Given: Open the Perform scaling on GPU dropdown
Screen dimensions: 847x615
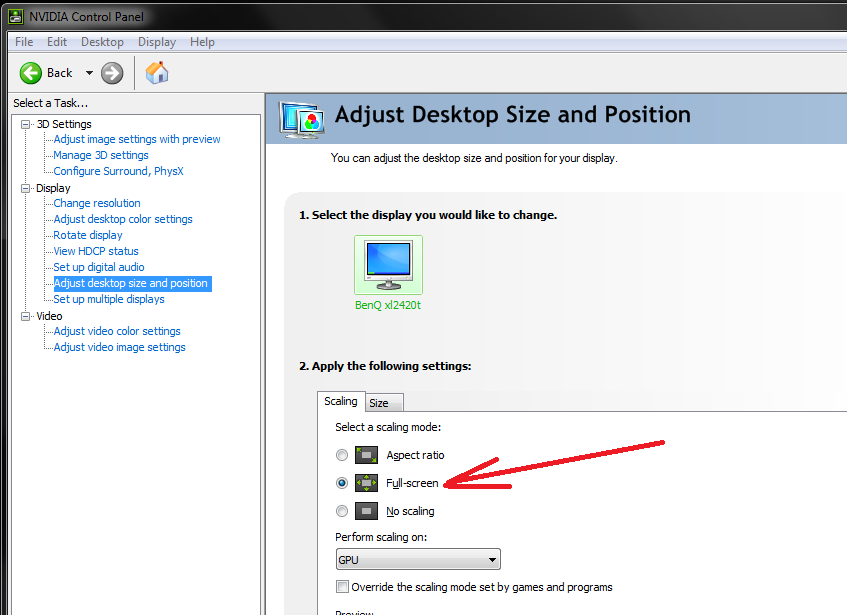Looking at the screenshot, I should (418, 559).
